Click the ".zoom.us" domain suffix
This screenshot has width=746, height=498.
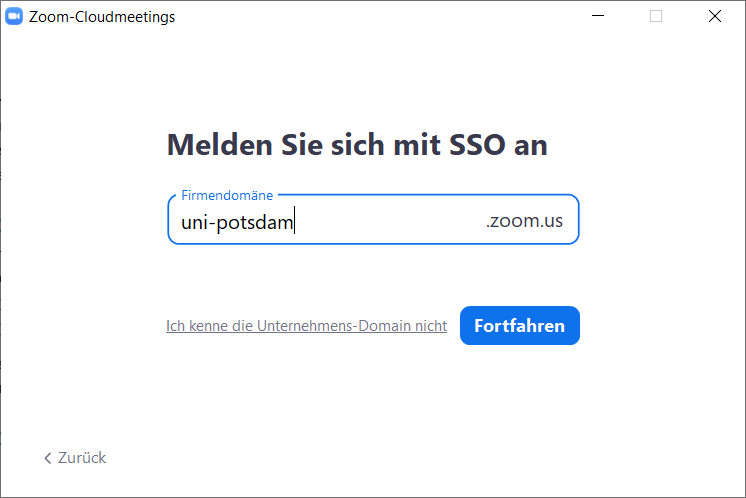point(524,221)
